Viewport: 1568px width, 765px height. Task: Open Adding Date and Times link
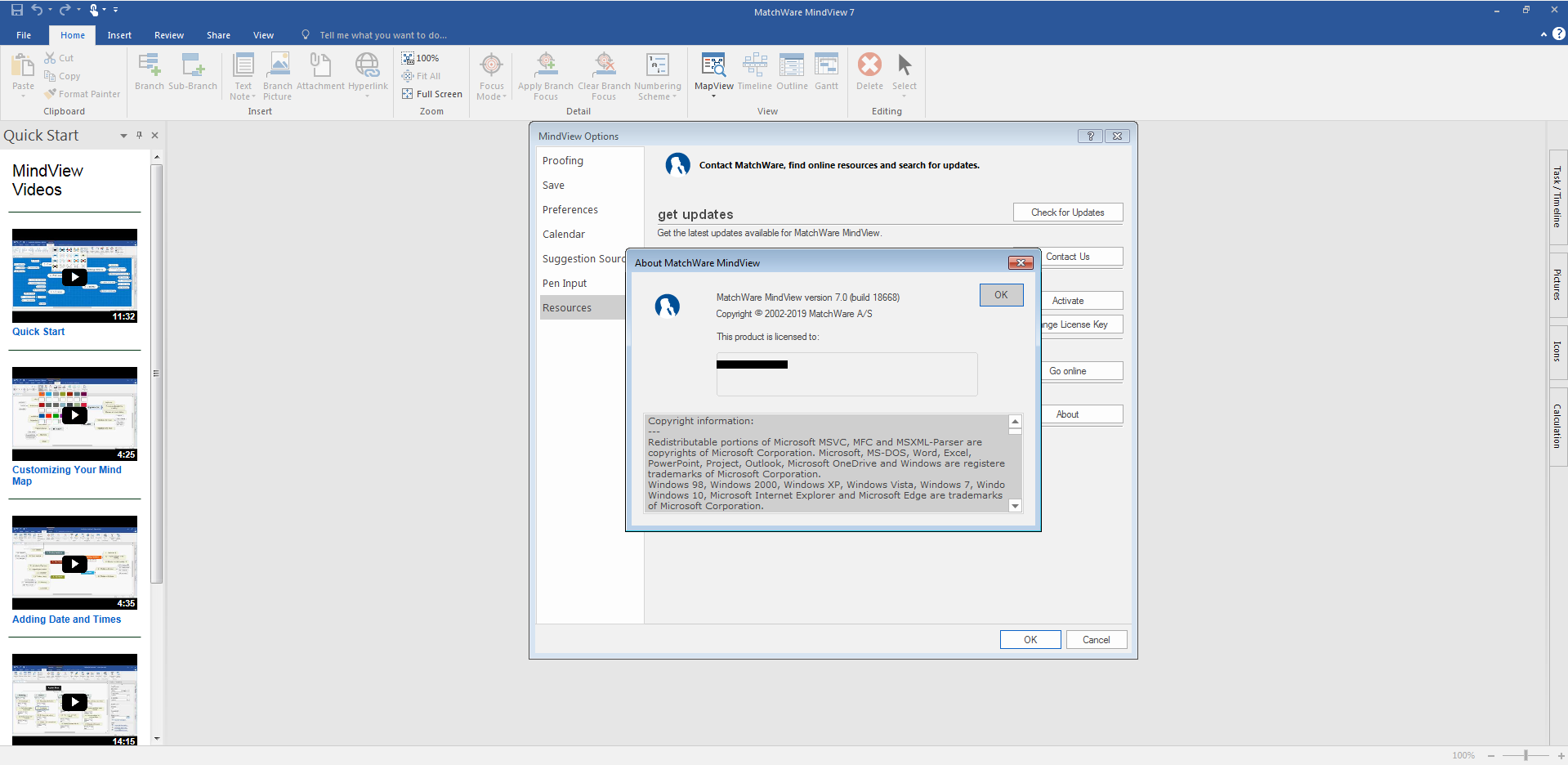(67, 620)
